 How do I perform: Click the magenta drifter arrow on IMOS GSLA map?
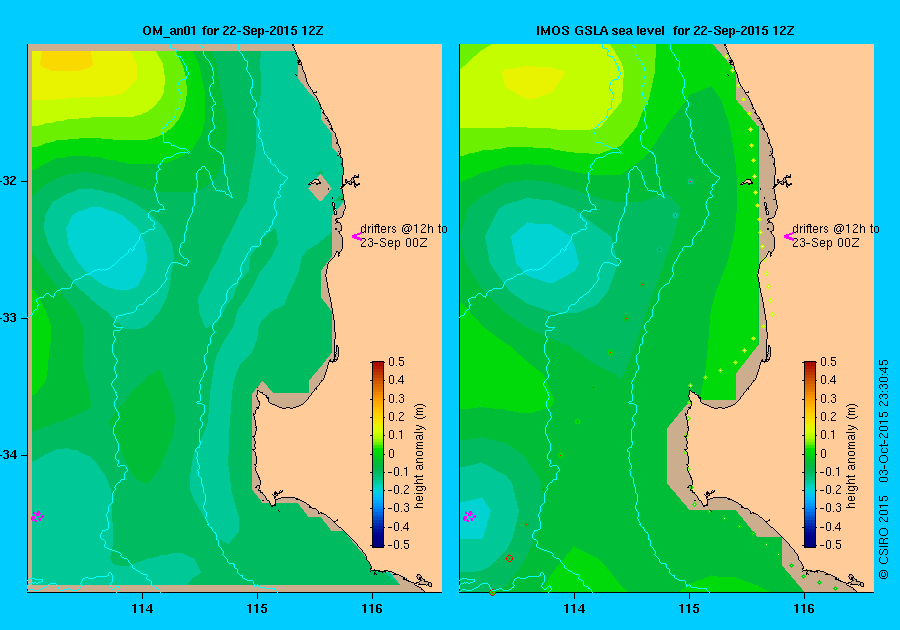(789, 236)
